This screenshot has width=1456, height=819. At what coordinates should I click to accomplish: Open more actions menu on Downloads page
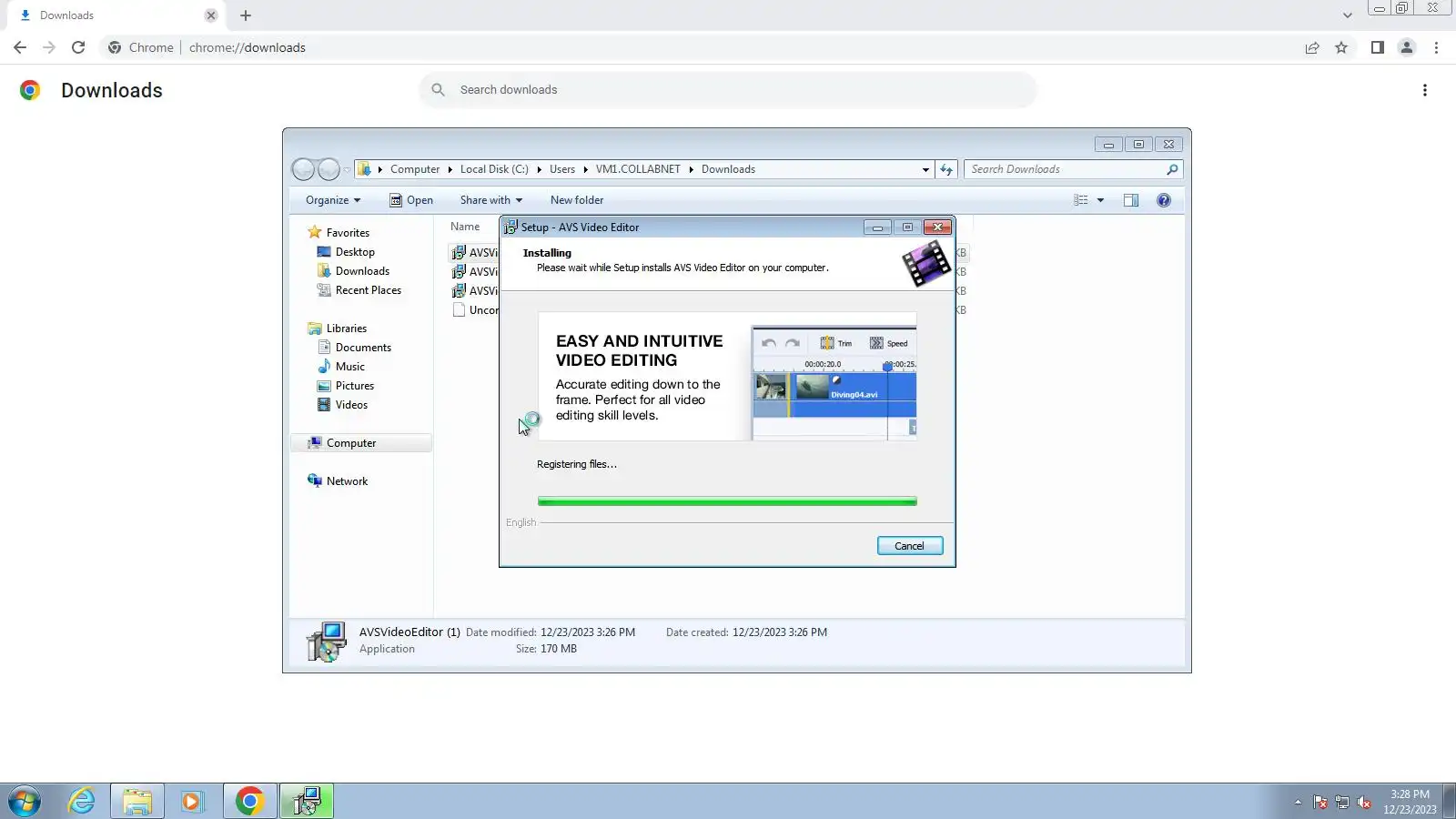click(x=1425, y=90)
